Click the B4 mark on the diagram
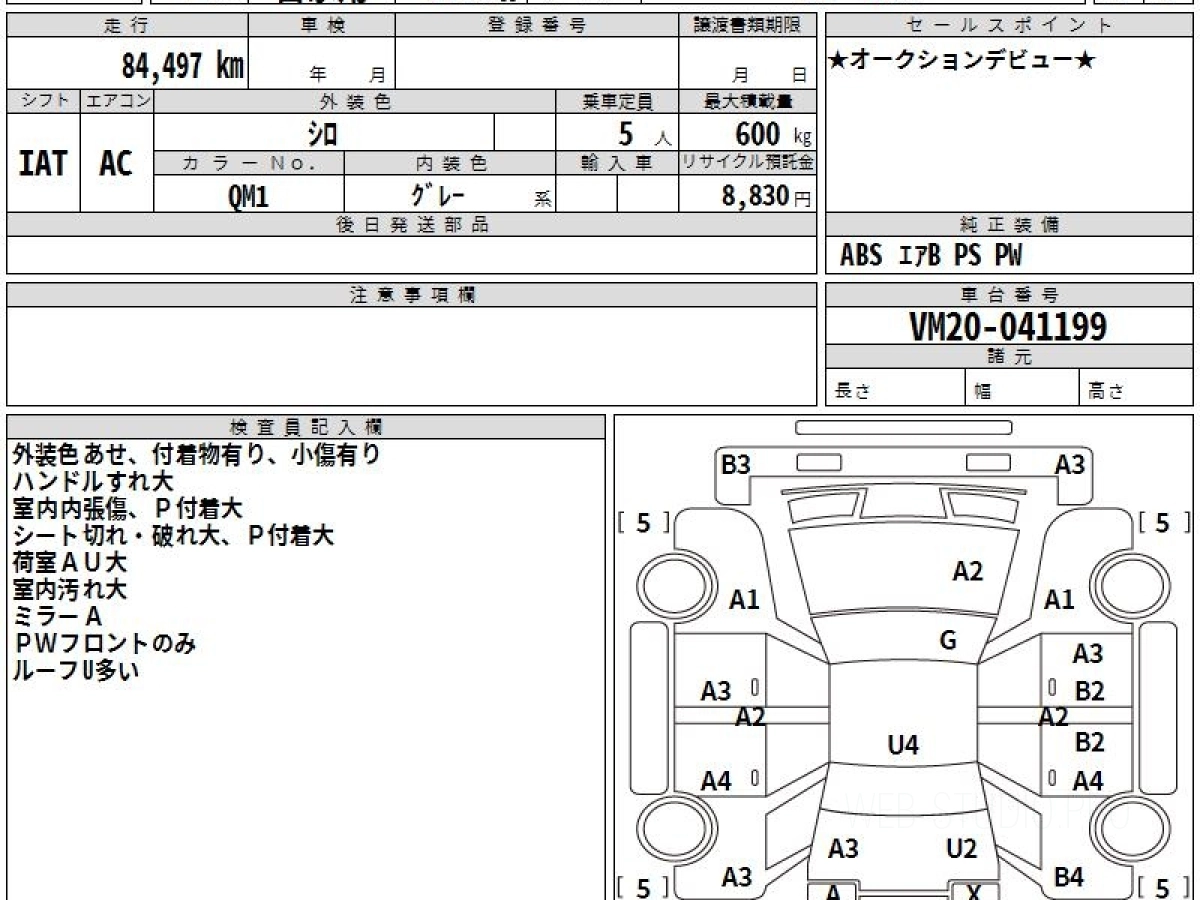The image size is (1200, 900). [1069, 877]
